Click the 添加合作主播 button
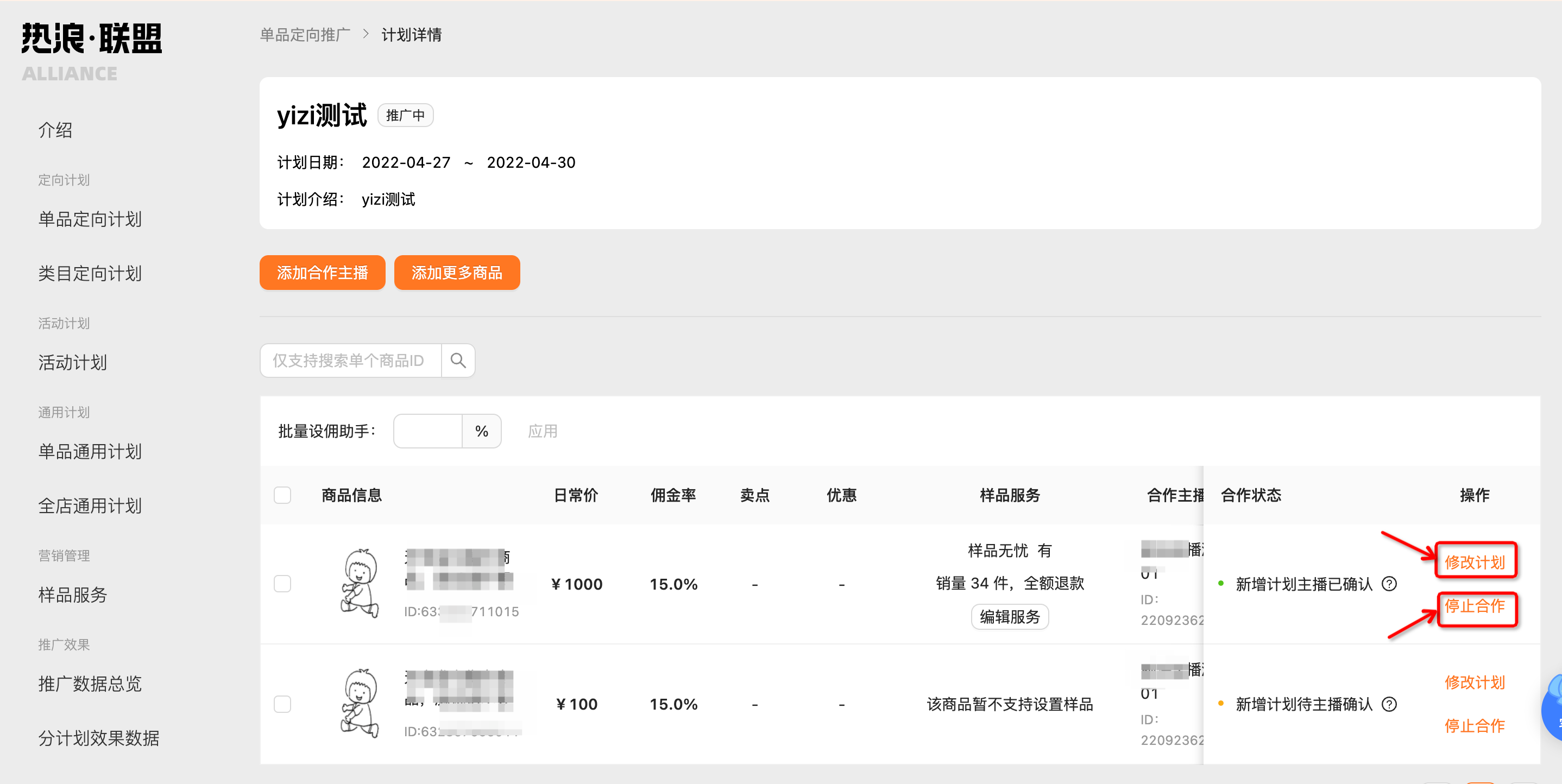 [323, 273]
